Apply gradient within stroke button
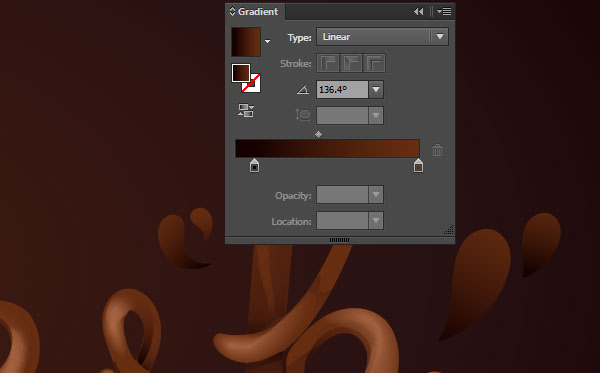This screenshot has width=600, height=373. 328,63
